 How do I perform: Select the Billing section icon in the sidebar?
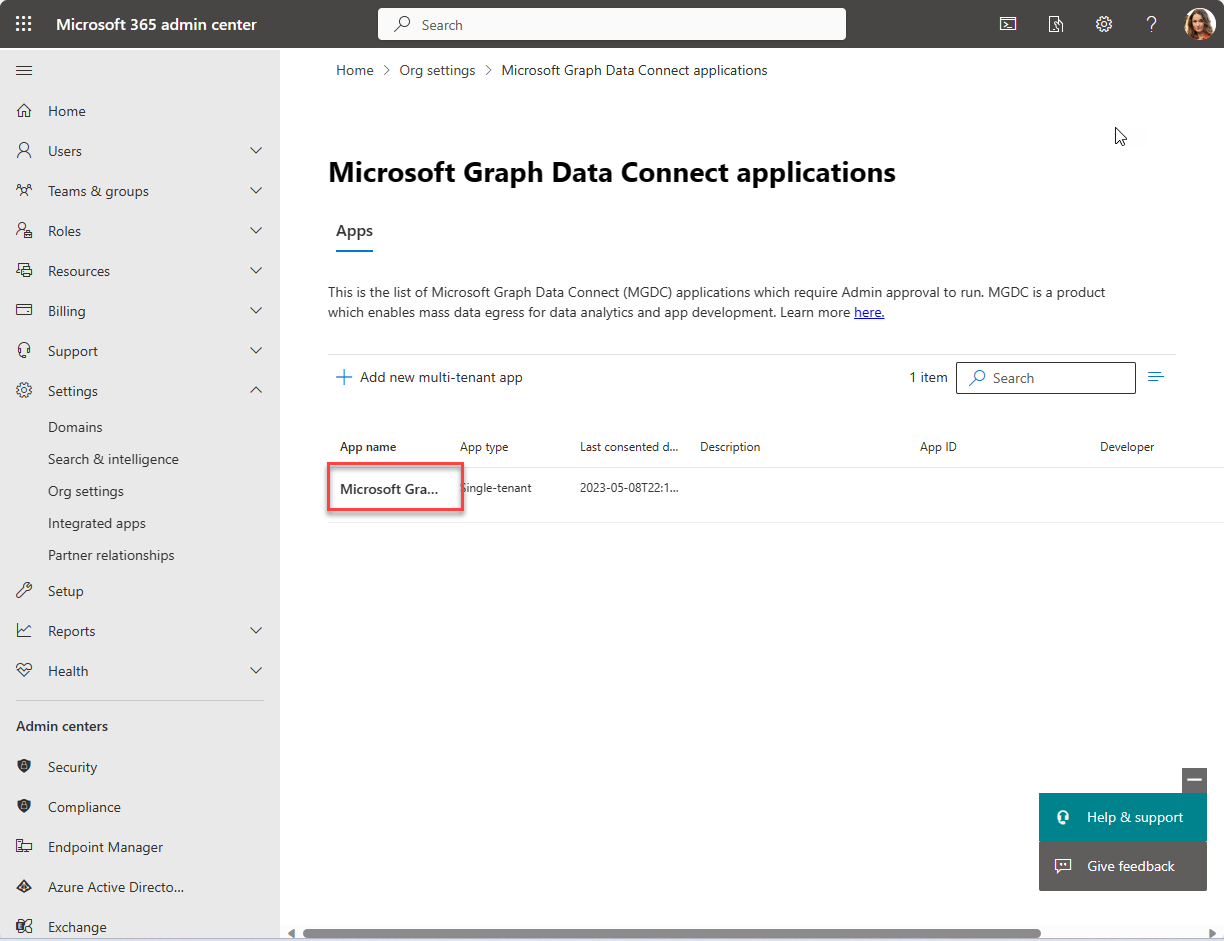coord(24,310)
